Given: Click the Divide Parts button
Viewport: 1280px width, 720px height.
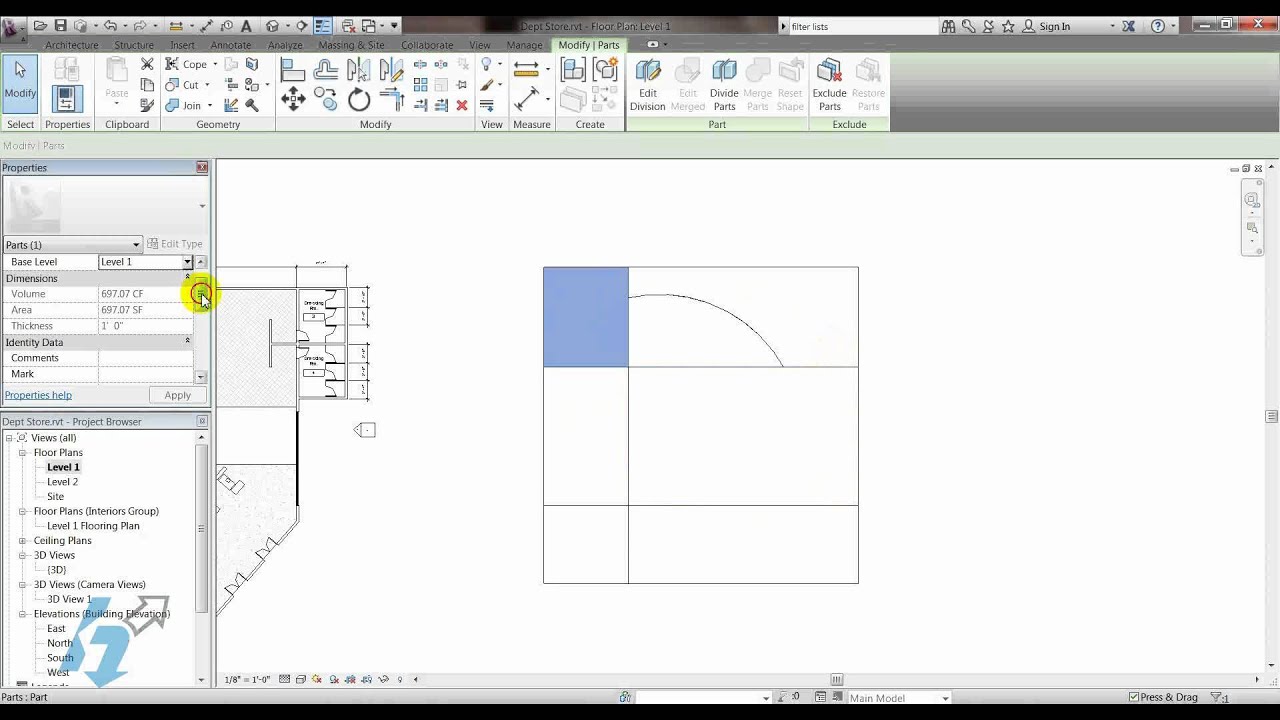Looking at the screenshot, I should point(724,85).
